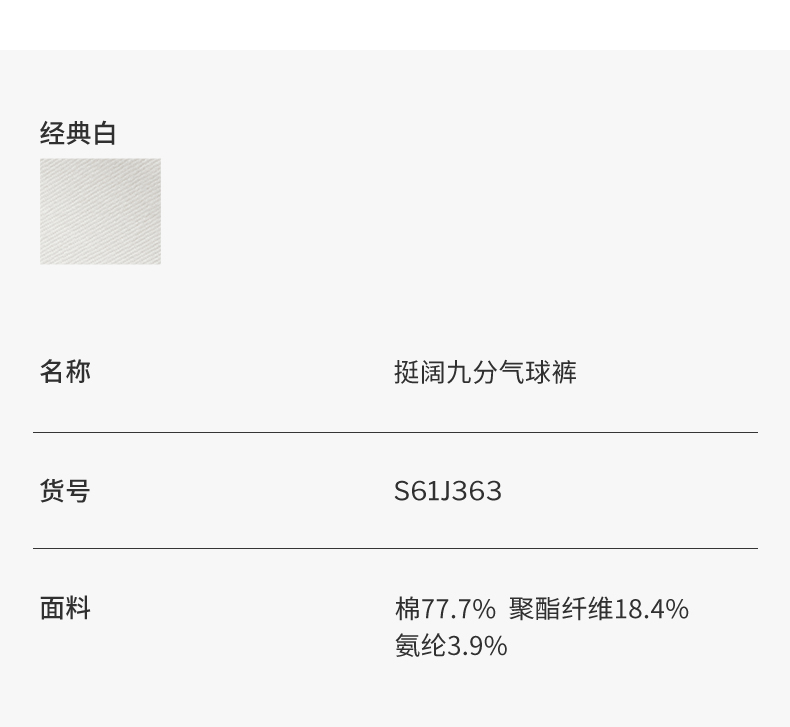This screenshot has height=727, width=790.
Task: Click the 面料 row label
Action: click(65, 608)
